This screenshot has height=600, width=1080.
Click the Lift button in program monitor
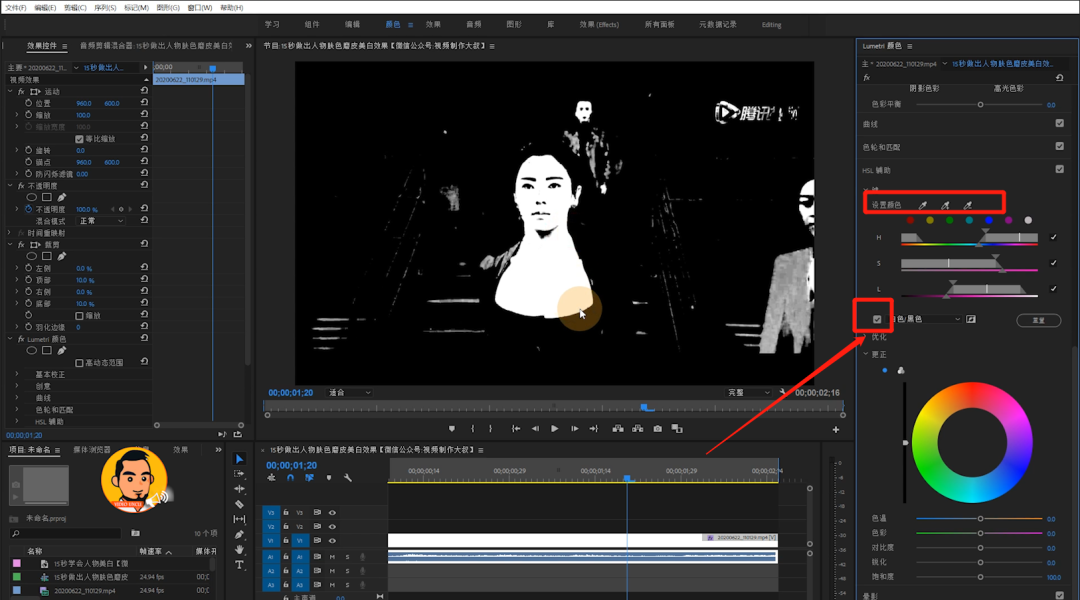click(618, 428)
